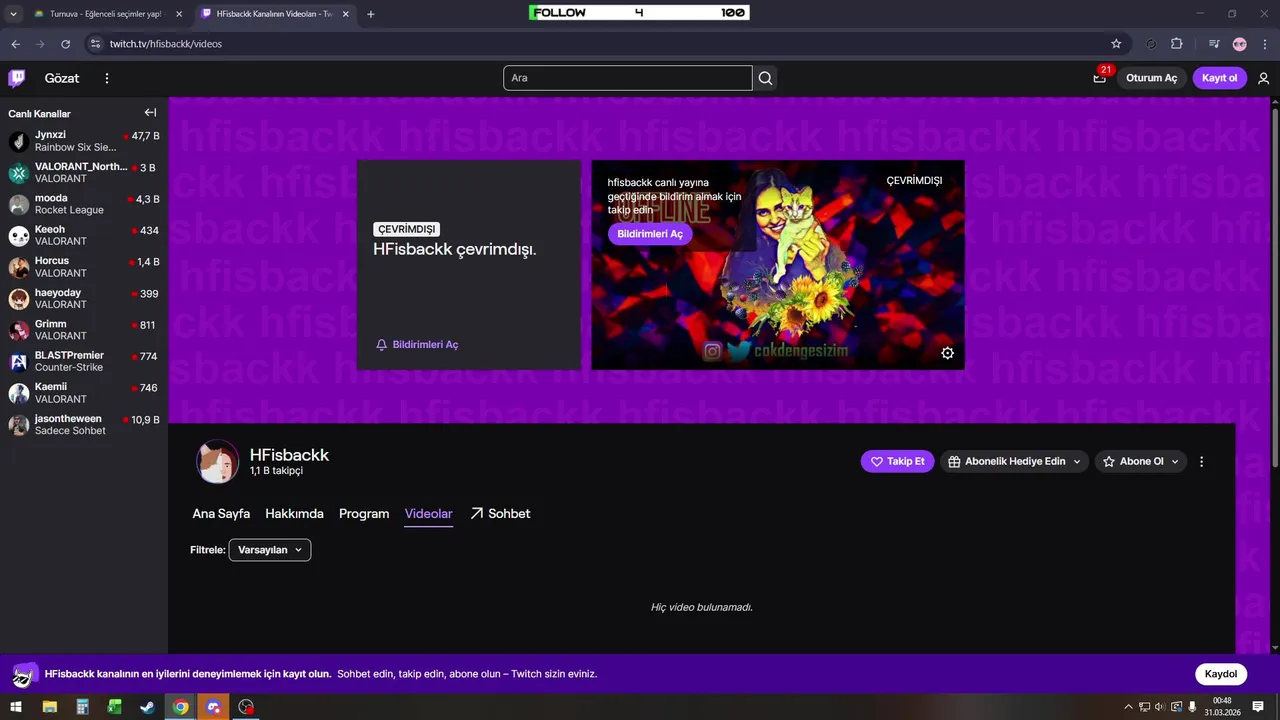1280x720 pixels.
Task: View site information icon in address bar
Action: pos(95,44)
